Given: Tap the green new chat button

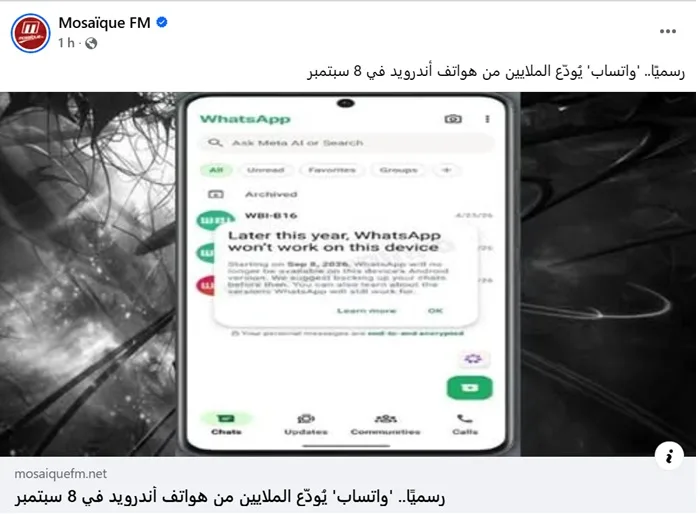Looking at the screenshot, I should pyautogui.click(x=470, y=388).
